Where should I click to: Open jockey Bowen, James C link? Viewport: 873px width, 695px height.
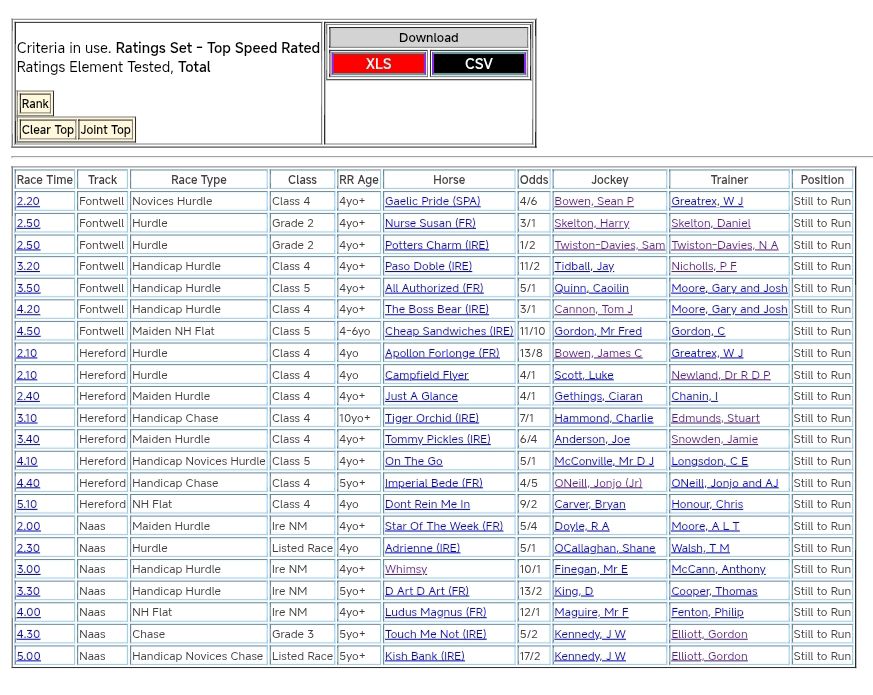click(x=598, y=353)
